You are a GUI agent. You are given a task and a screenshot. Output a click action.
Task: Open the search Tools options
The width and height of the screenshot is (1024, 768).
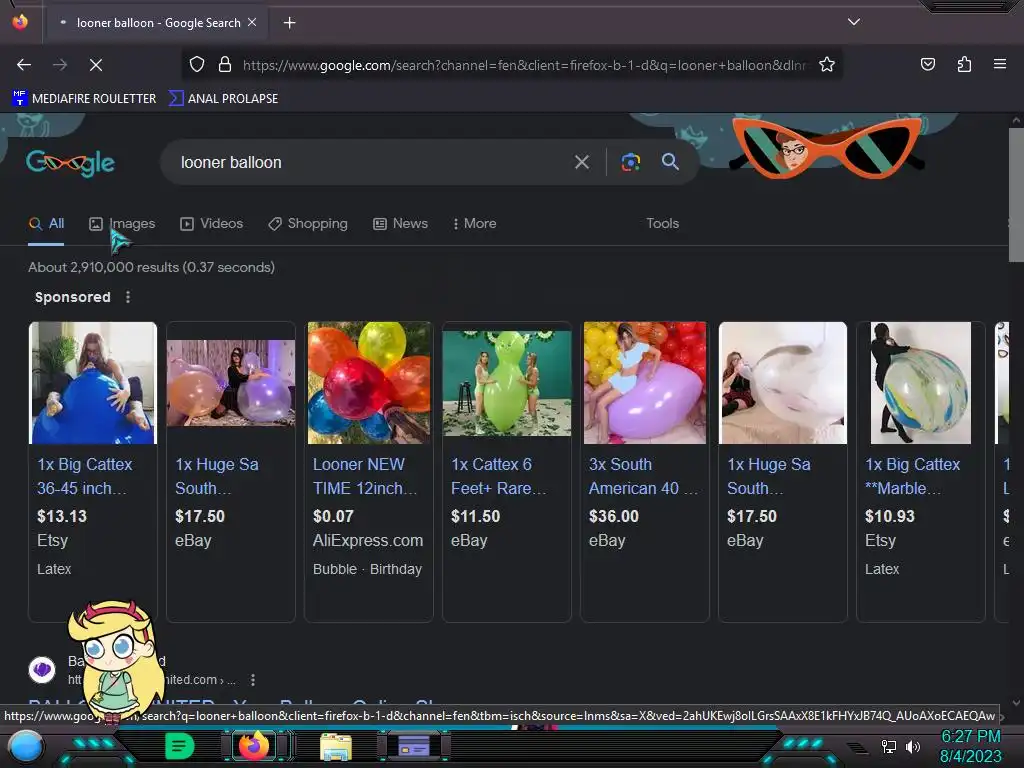pos(662,223)
